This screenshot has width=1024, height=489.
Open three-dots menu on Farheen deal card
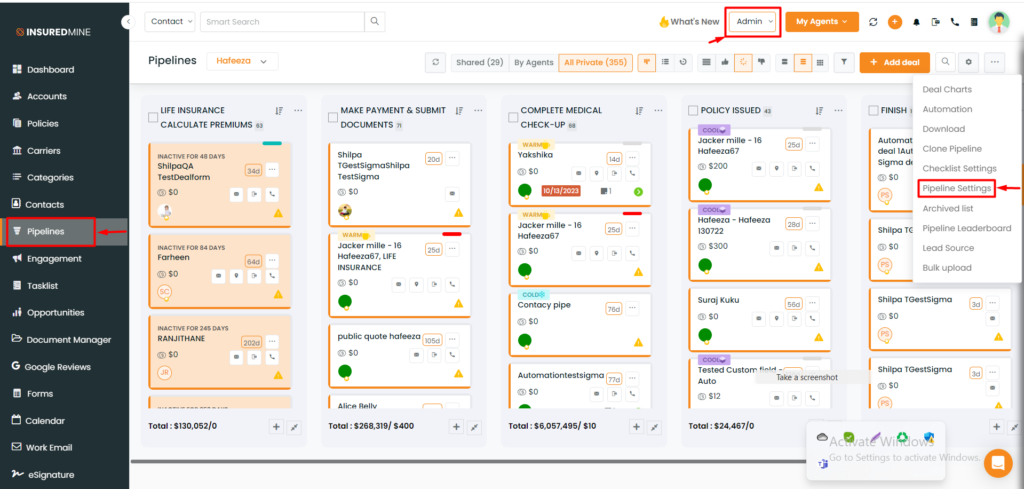(272, 261)
